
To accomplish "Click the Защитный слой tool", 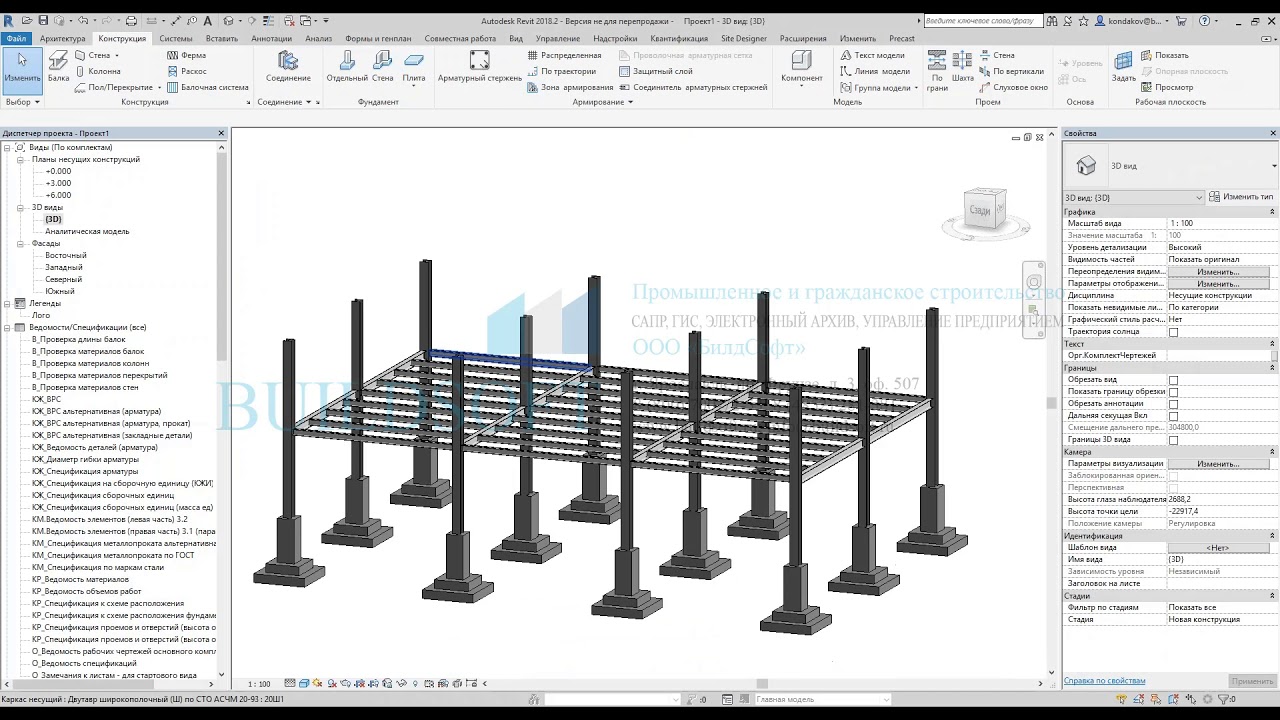I will point(656,71).
